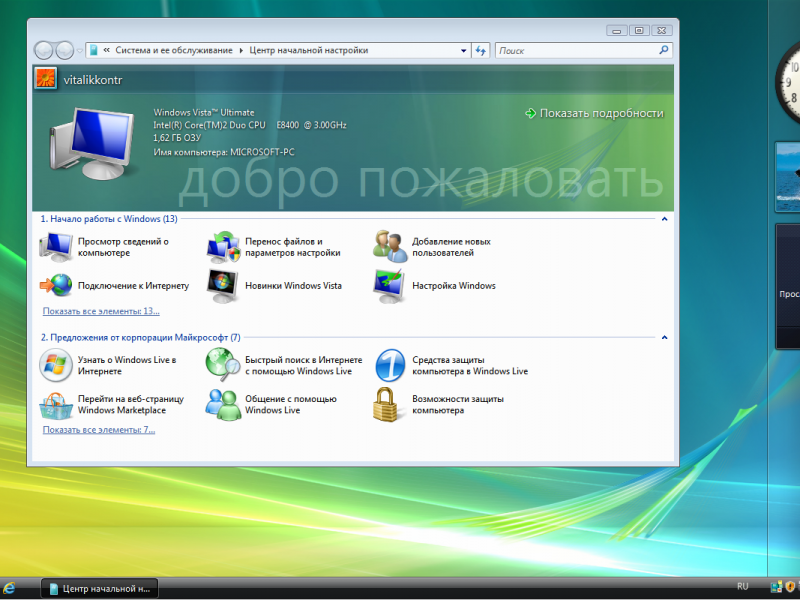Click the security shield icon in the tray
The height and width of the screenshot is (600, 800).
[790, 587]
